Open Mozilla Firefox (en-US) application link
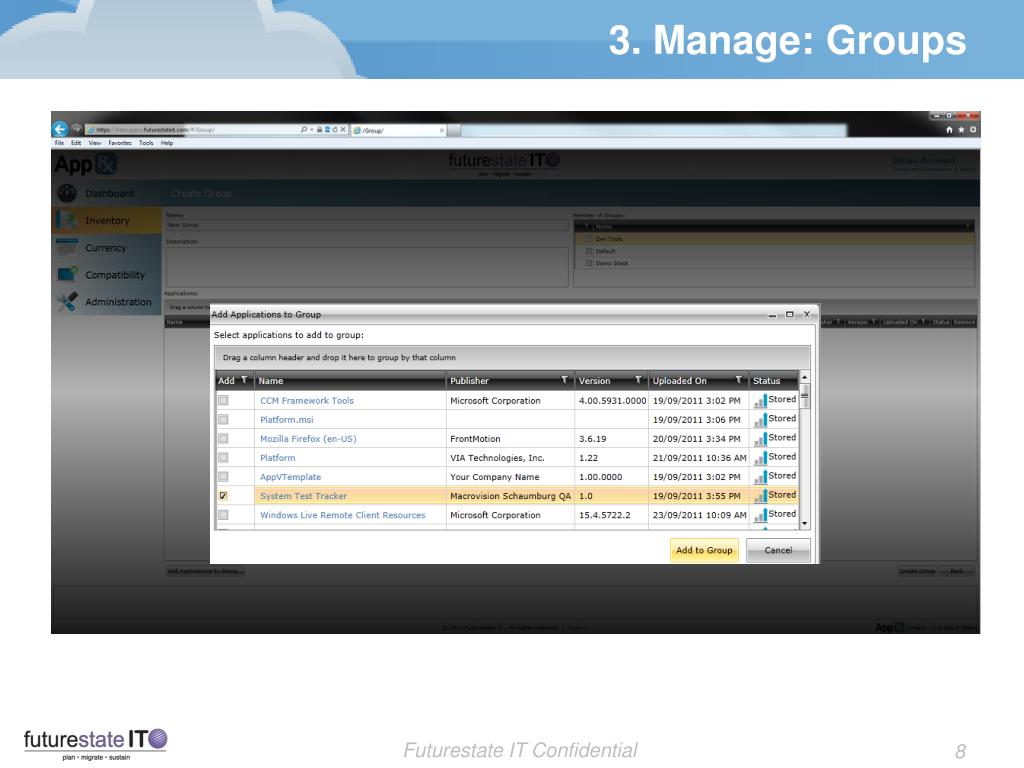This screenshot has height=768, width=1024. click(308, 439)
